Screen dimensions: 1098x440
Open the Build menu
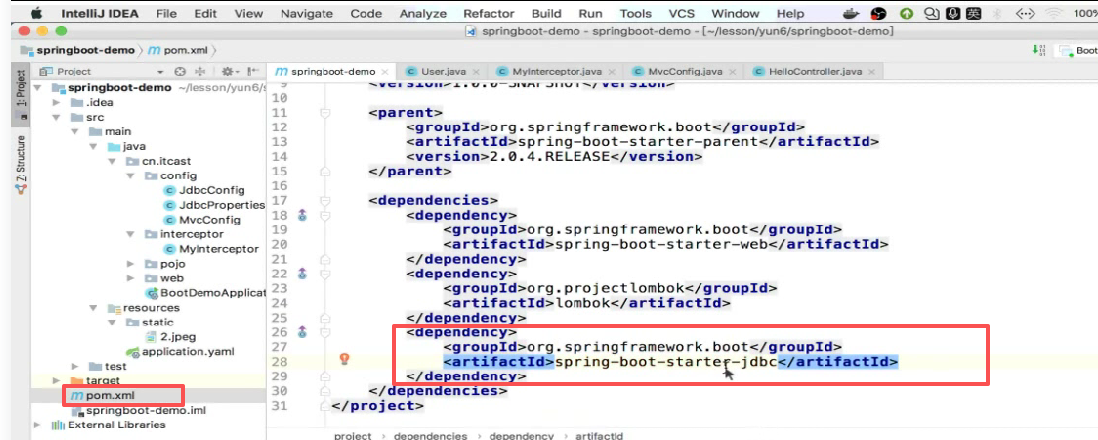[546, 13]
